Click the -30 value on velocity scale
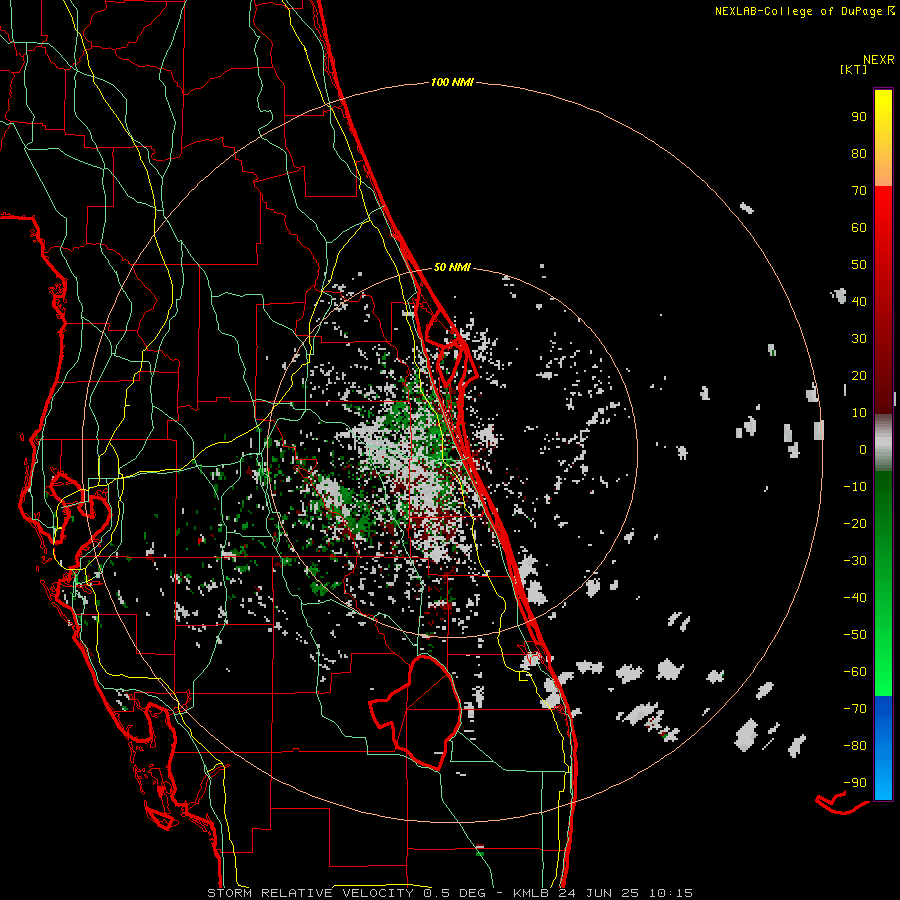Screen dimensions: 900x900 tap(855, 561)
